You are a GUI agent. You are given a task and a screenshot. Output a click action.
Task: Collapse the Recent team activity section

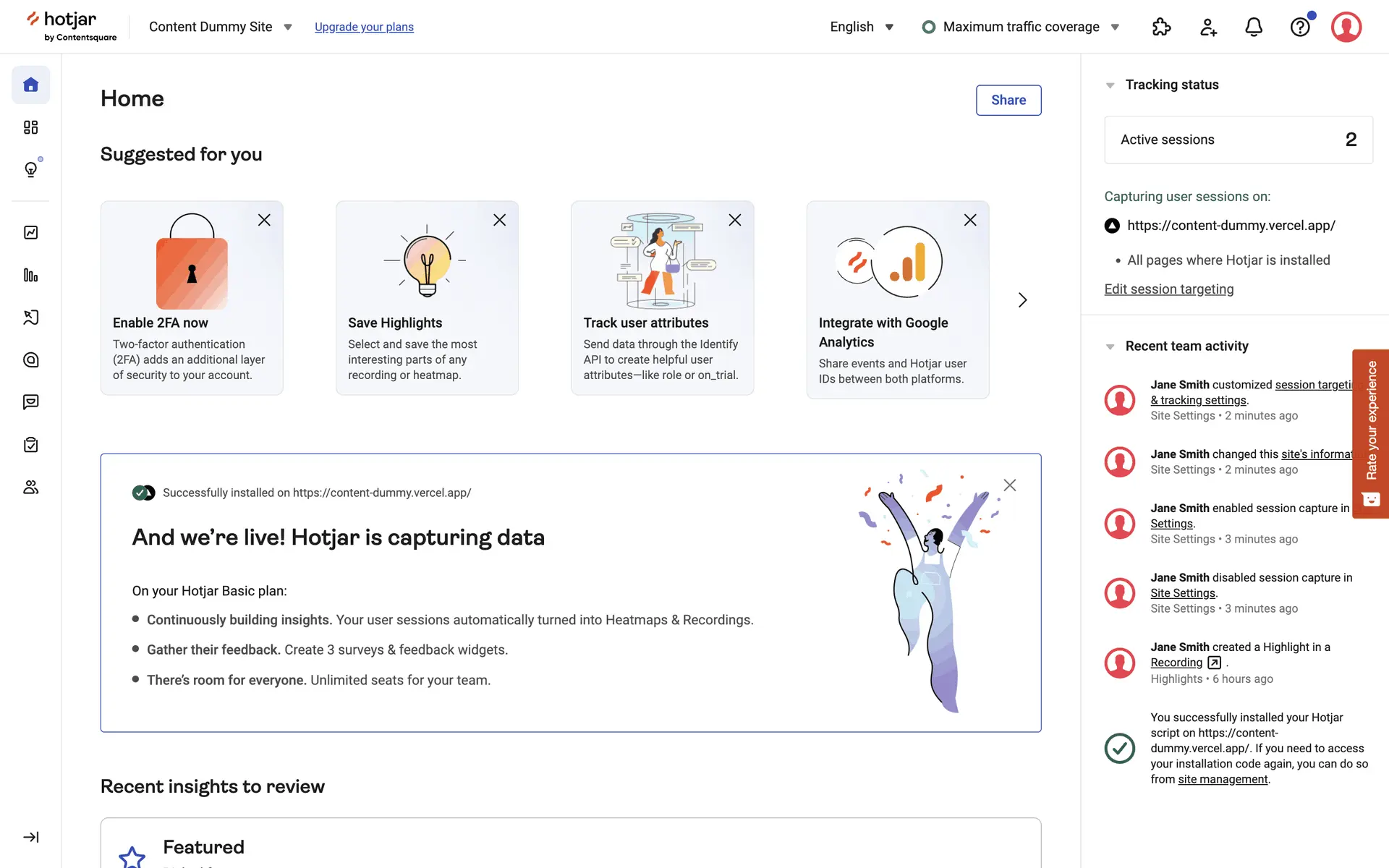[1110, 346]
